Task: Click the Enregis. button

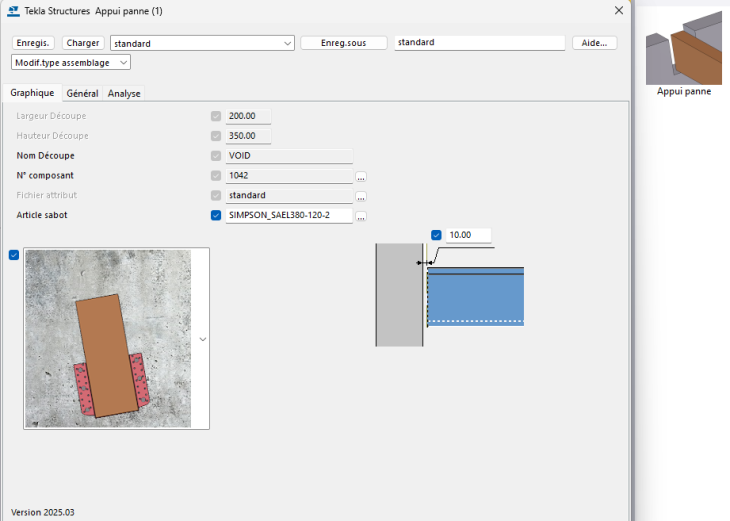Action: tap(34, 43)
